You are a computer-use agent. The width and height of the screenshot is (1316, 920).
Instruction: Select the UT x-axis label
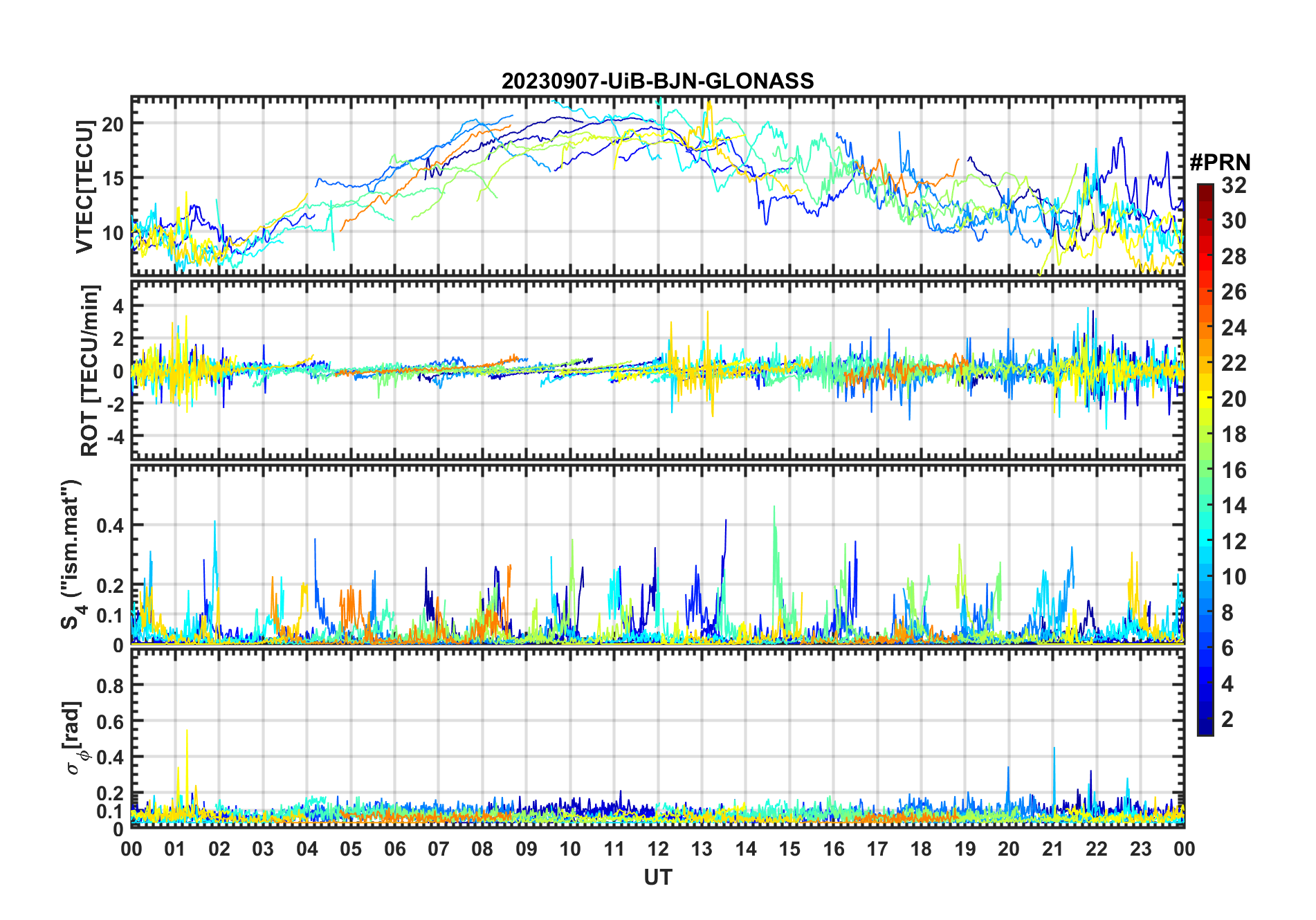click(x=657, y=877)
